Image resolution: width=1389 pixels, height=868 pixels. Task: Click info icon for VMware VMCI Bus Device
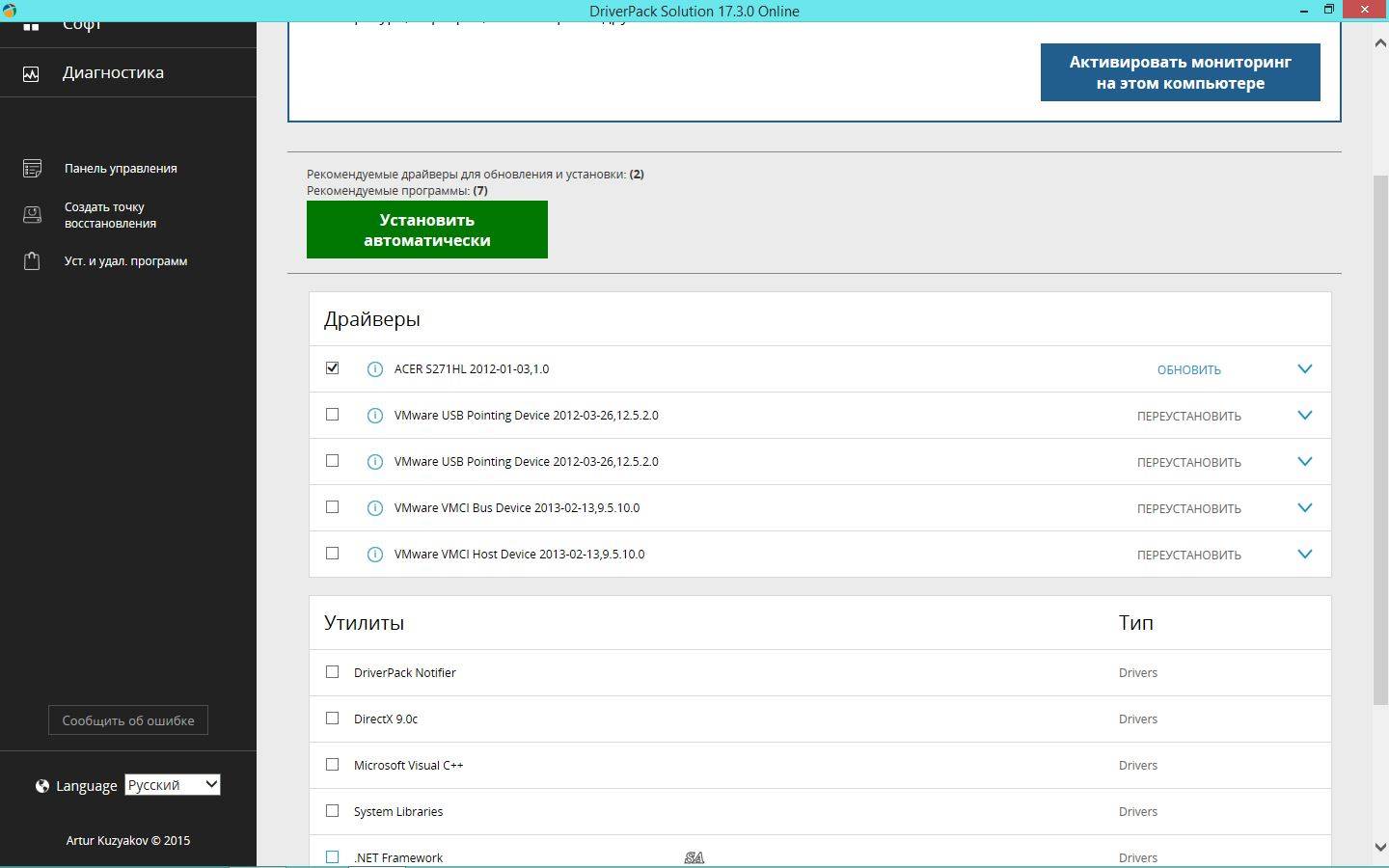(x=375, y=508)
